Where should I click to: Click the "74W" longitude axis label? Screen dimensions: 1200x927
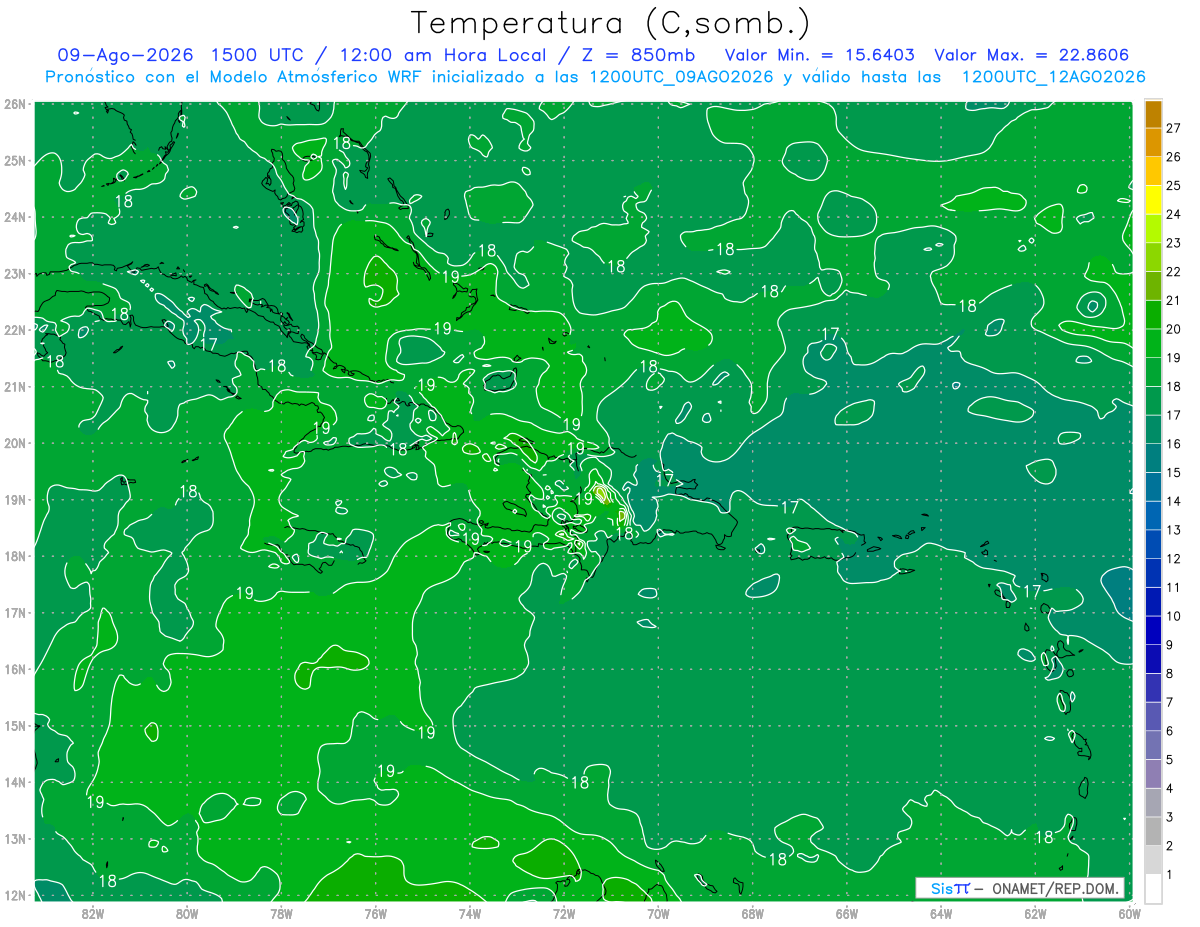(x=470, y=912)
